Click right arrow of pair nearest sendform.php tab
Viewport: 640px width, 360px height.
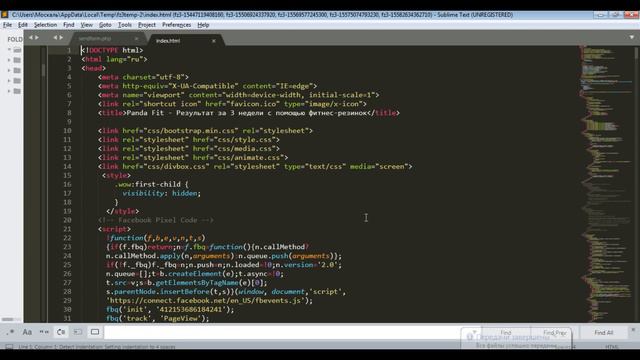[62, 38]
